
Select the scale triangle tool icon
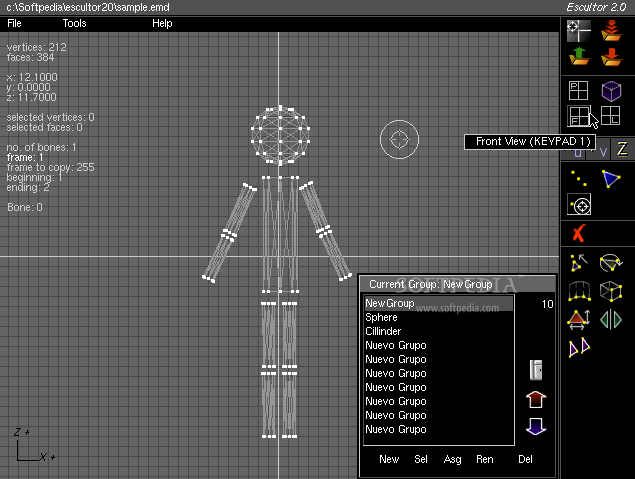pyautogui.click(x=578, y=319)
